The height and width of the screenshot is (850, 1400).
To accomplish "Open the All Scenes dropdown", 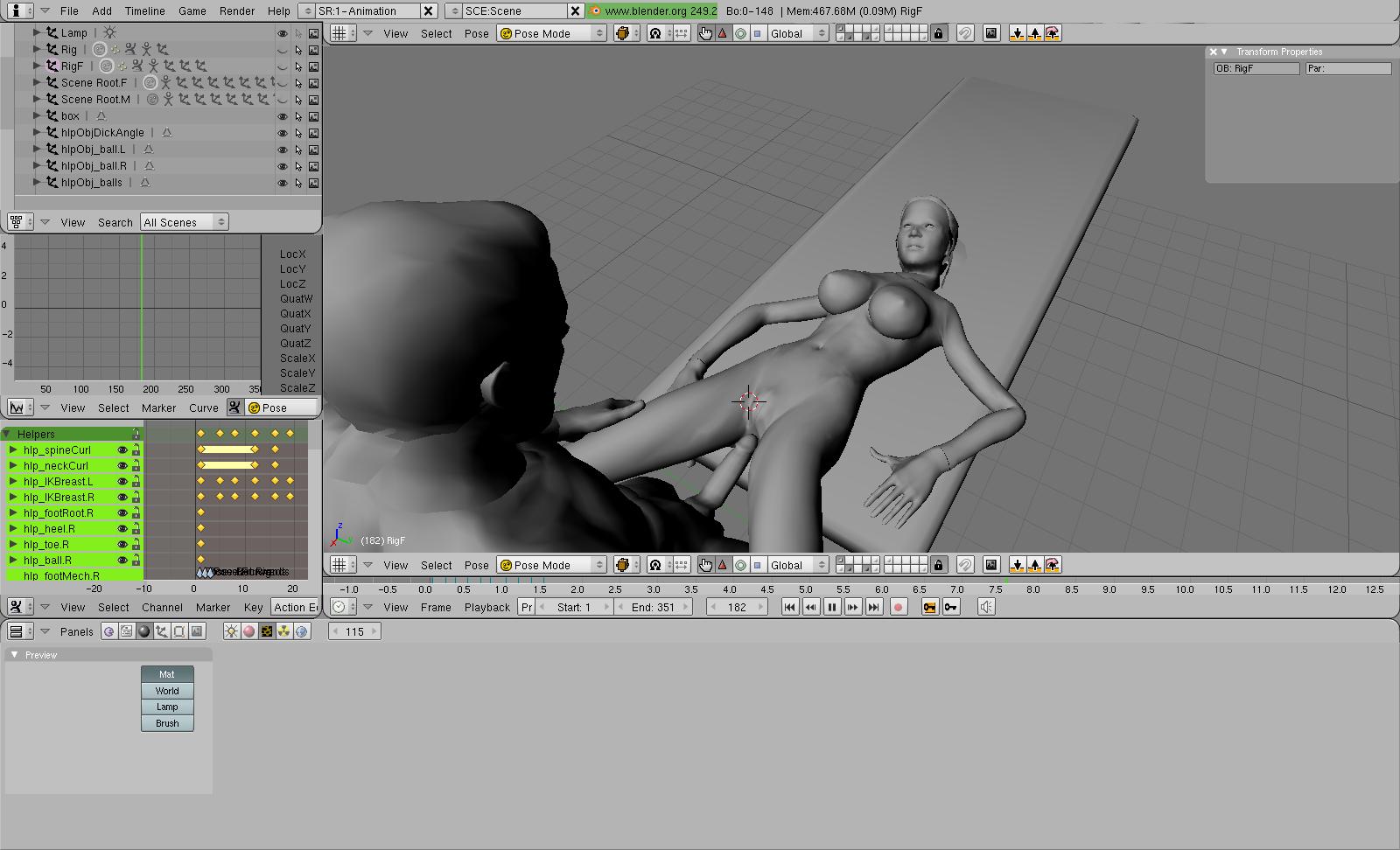I will [184, 222].
